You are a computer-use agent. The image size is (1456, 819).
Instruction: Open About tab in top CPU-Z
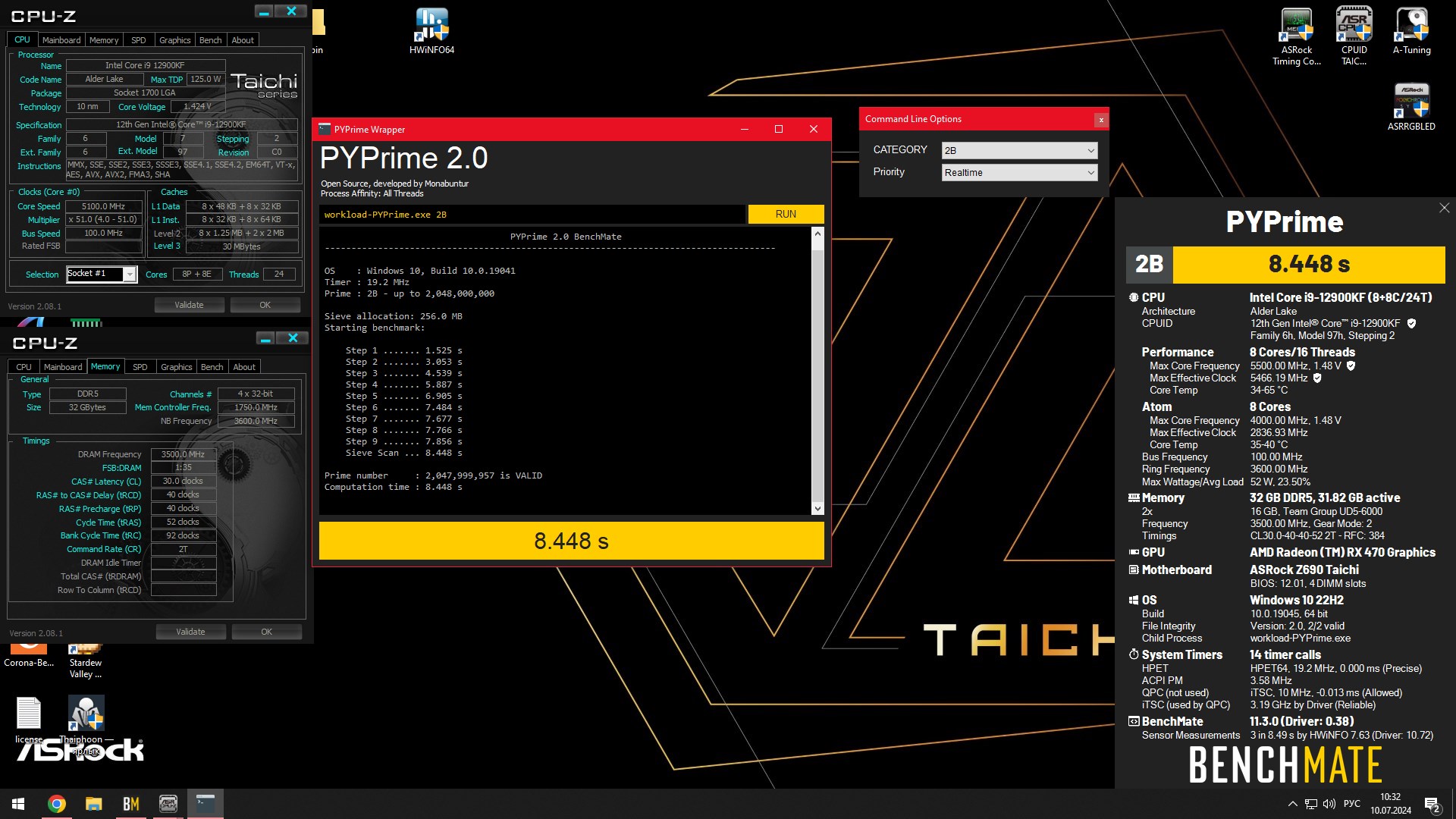(243, 40)
